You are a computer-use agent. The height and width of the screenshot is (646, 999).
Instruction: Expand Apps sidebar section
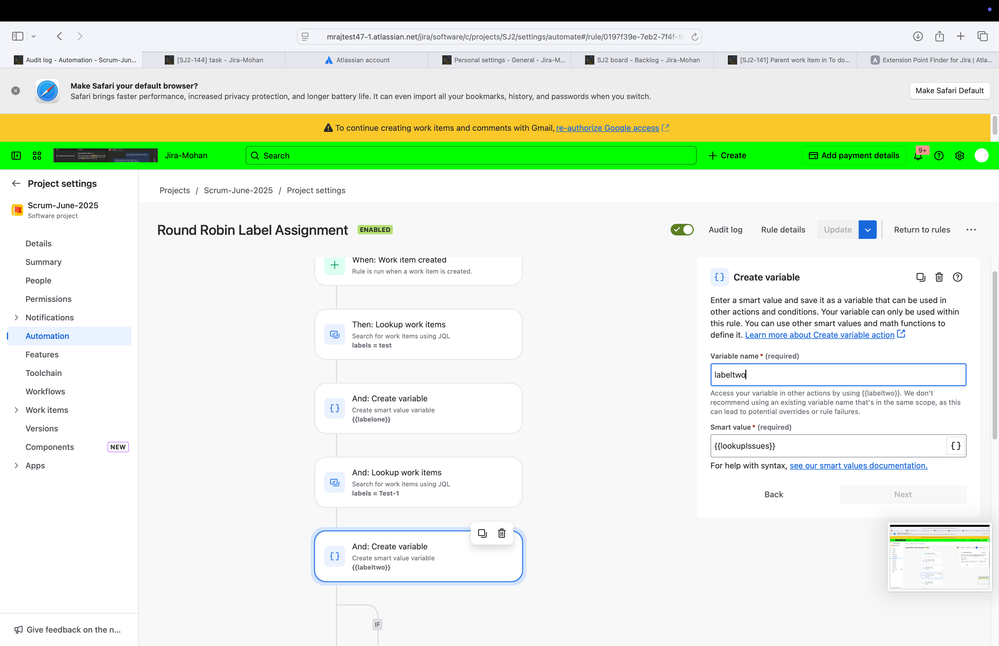17,465
